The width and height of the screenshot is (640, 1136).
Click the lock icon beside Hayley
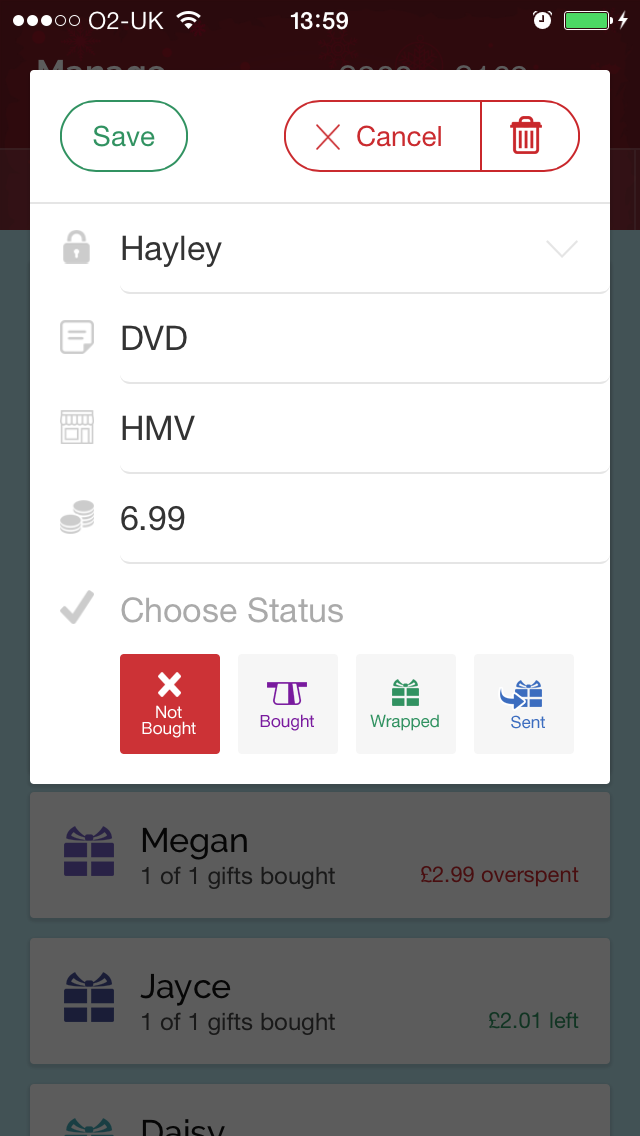(76, 248)
